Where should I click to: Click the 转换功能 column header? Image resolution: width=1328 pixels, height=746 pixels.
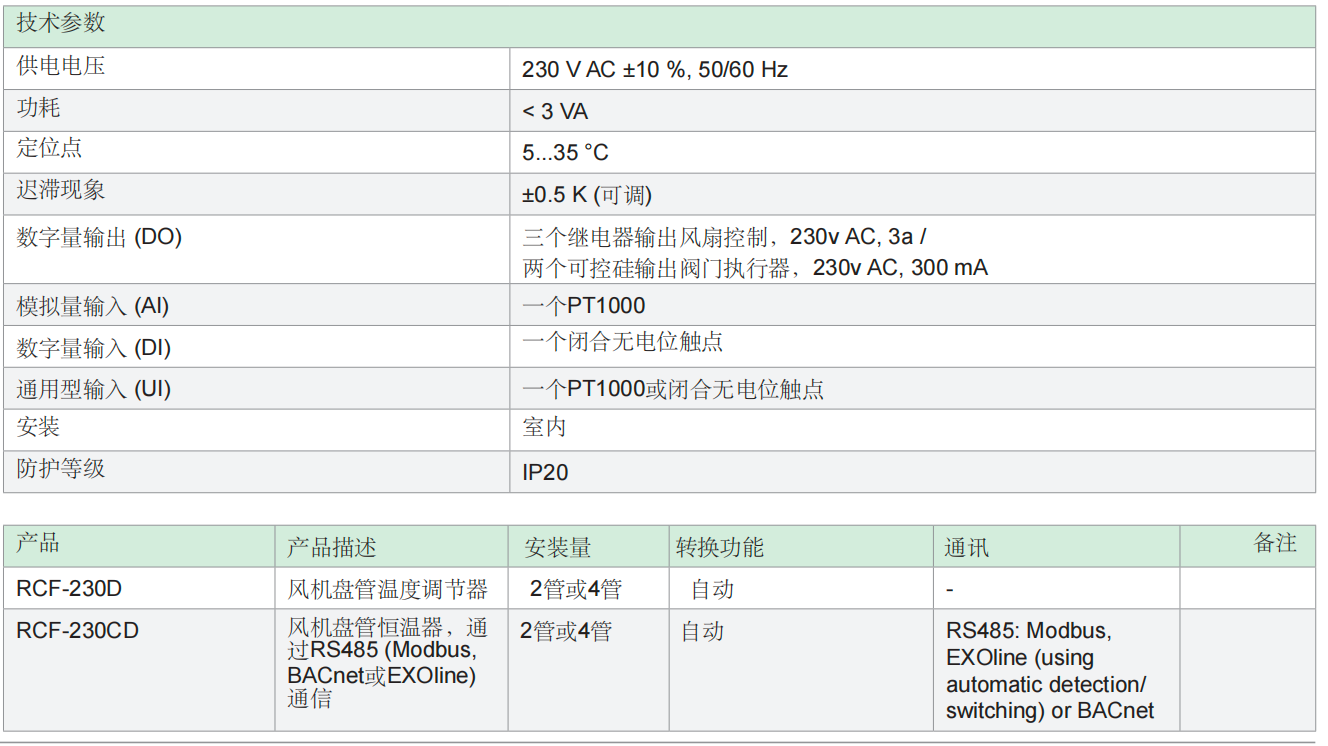click(x=719, y=548)
